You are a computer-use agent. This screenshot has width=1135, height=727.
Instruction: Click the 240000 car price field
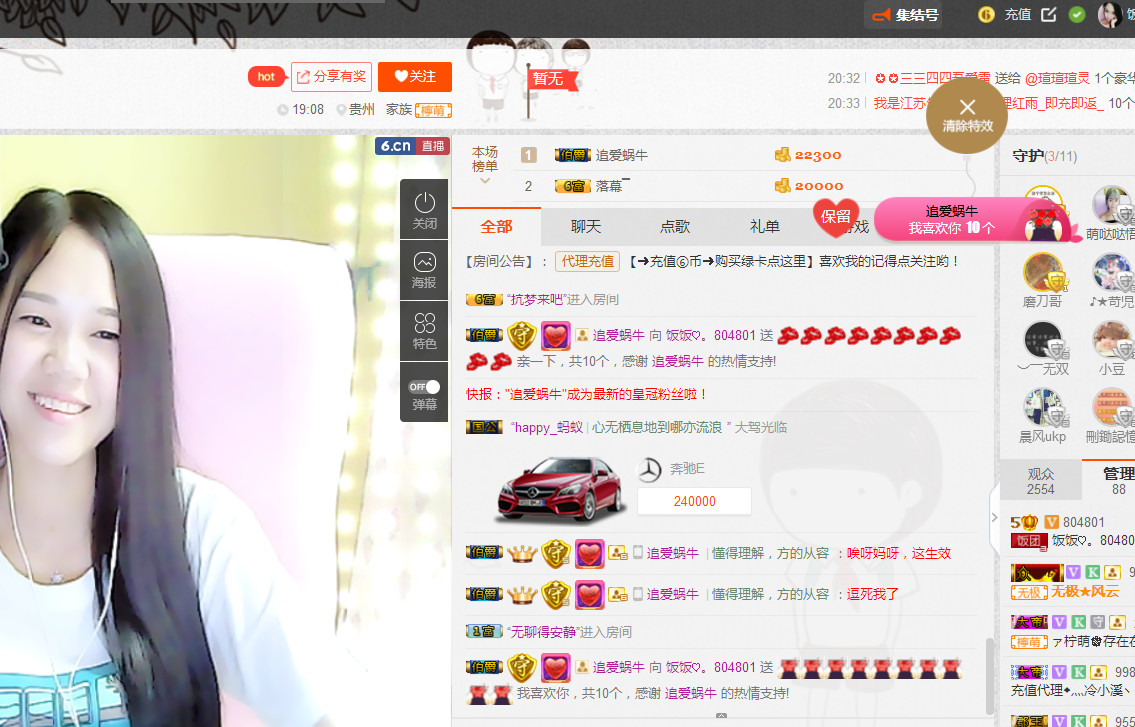tap(694, 501)
